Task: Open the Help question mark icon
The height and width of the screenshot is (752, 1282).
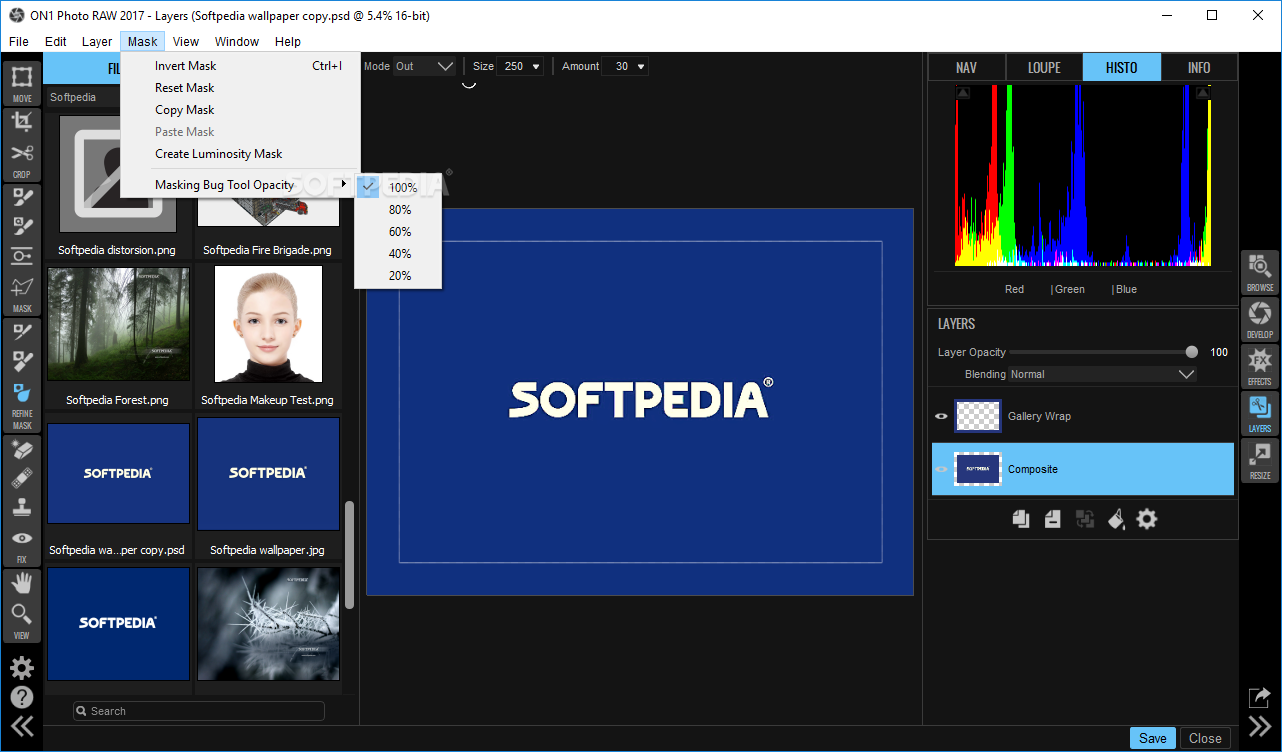Action: pyautogui.click(x=22, y=697)
